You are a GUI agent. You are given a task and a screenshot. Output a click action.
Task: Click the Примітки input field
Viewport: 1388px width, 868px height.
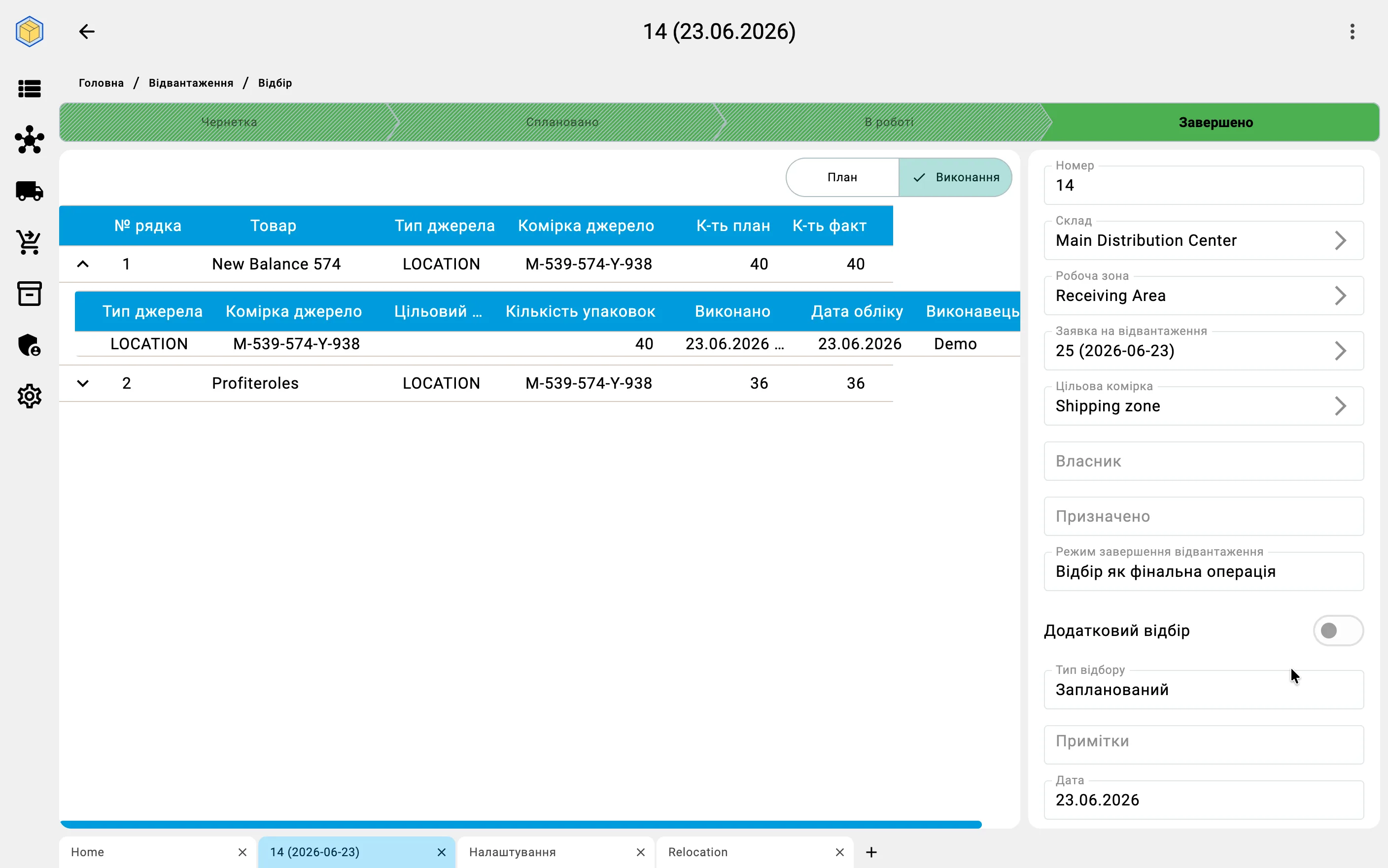[1204, 744]
